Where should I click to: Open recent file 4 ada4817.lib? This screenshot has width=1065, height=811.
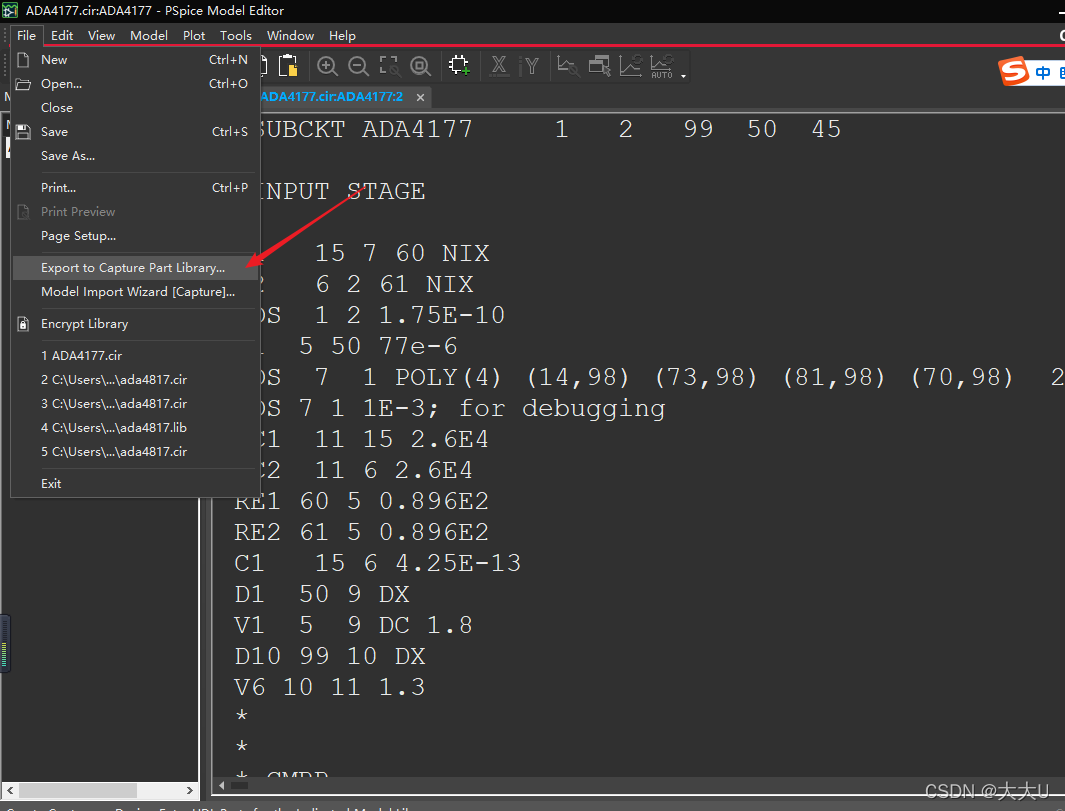pyautogui.click(x=134, y=427)
